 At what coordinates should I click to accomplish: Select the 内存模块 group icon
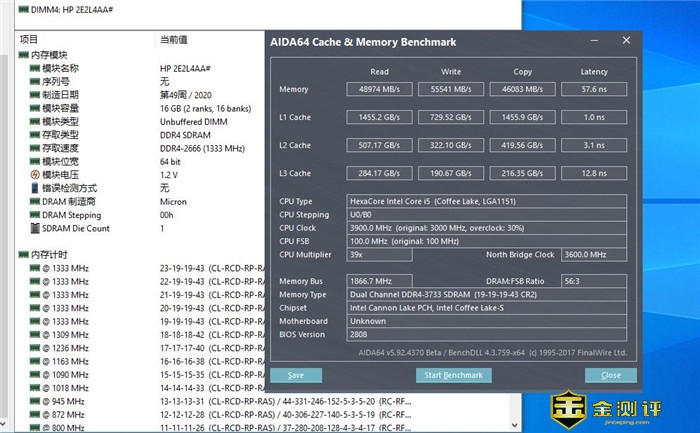(23, 55)
